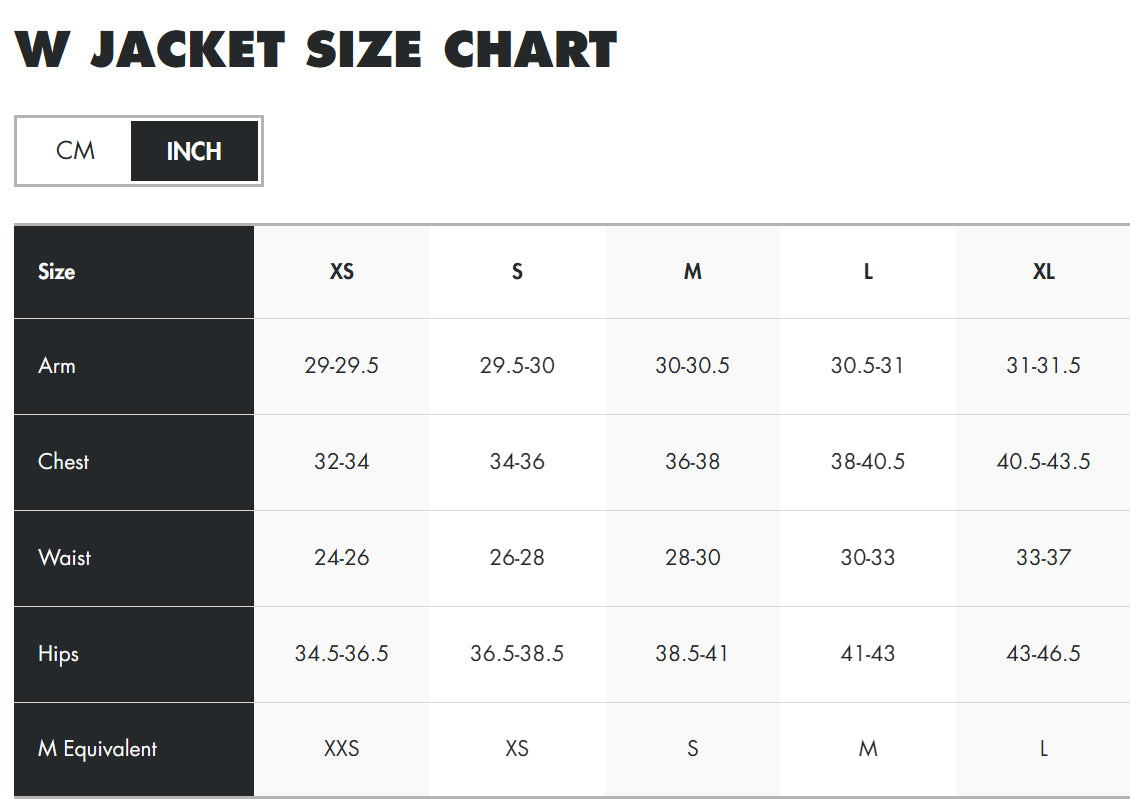This screenshot has width=1130, height=802.
Task: Click the S size column header
Action: coord(517,272)
